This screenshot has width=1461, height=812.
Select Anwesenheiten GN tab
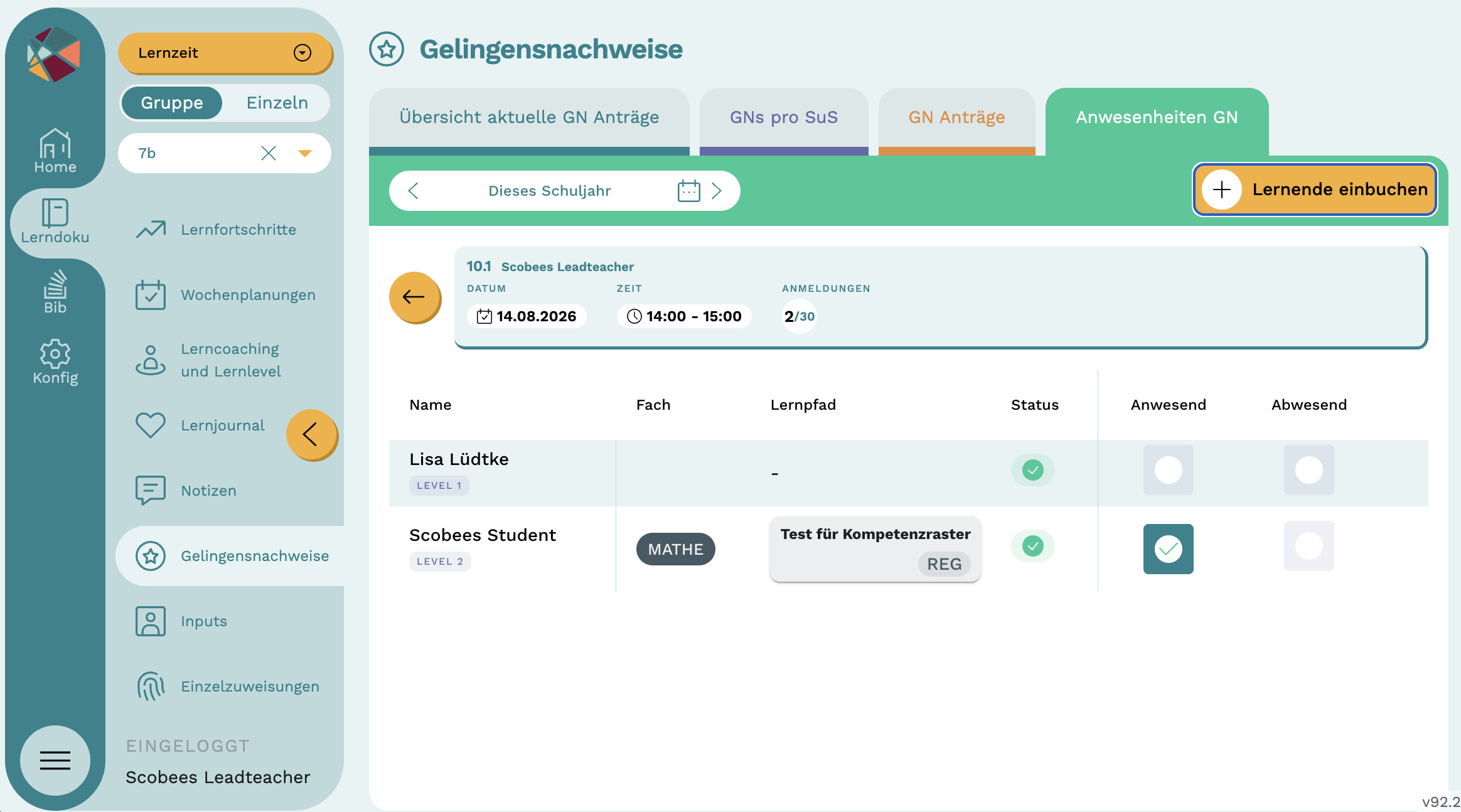[x=1157, y=120]
